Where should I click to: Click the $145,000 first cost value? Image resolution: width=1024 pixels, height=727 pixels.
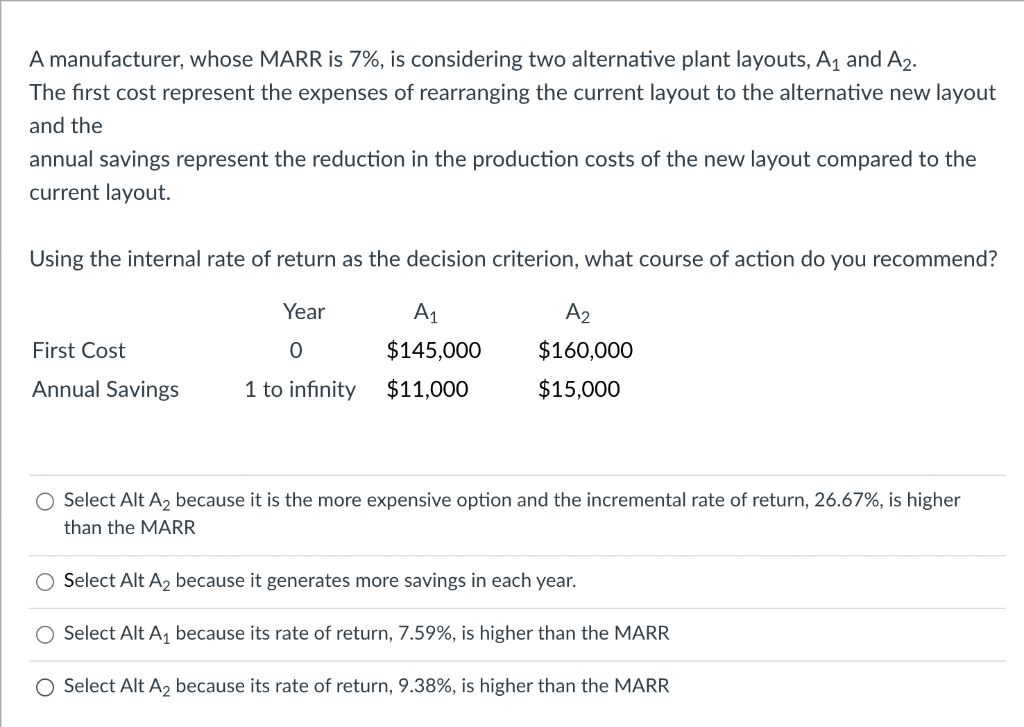tap(433, 351)
